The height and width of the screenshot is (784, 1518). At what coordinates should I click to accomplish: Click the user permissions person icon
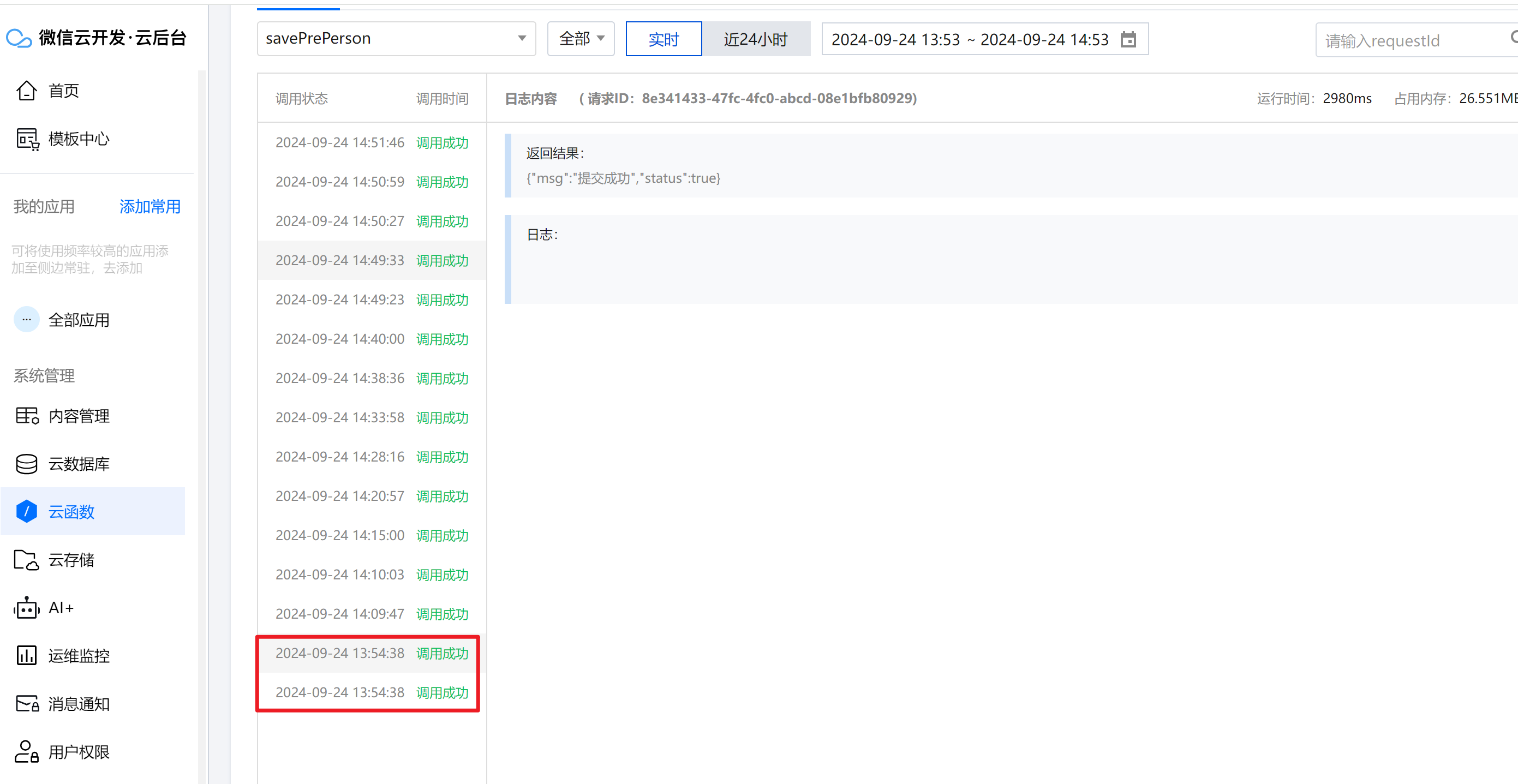pos(27,752)
